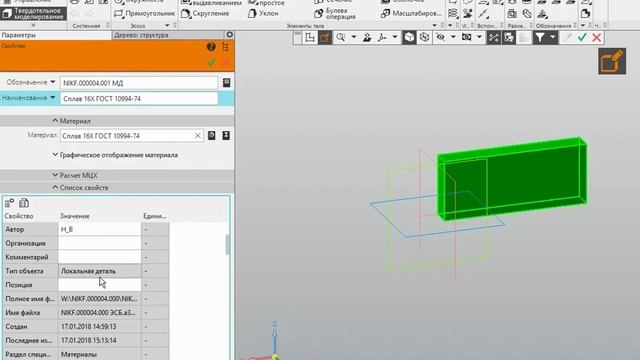Viewport: 640px width, 360px height.
Task: Click the Обозначение input field
Action: [x=139, y=83]
